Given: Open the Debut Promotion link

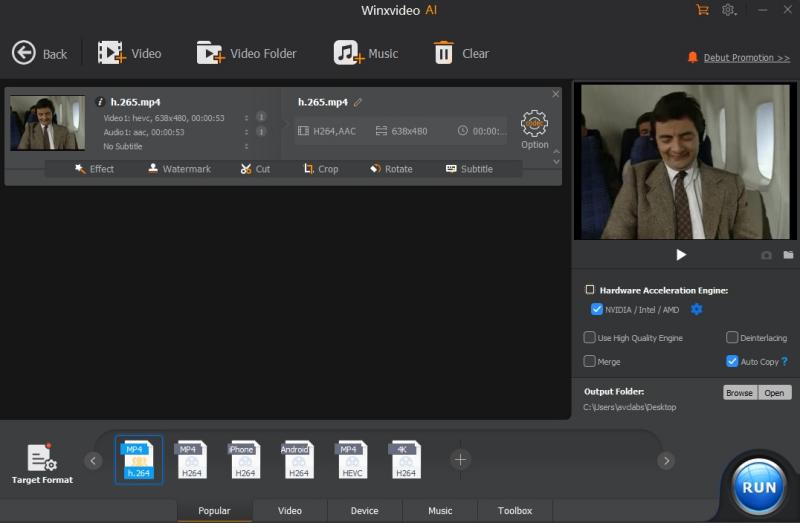Looking at the screenshot, I should tap(746, 58).
